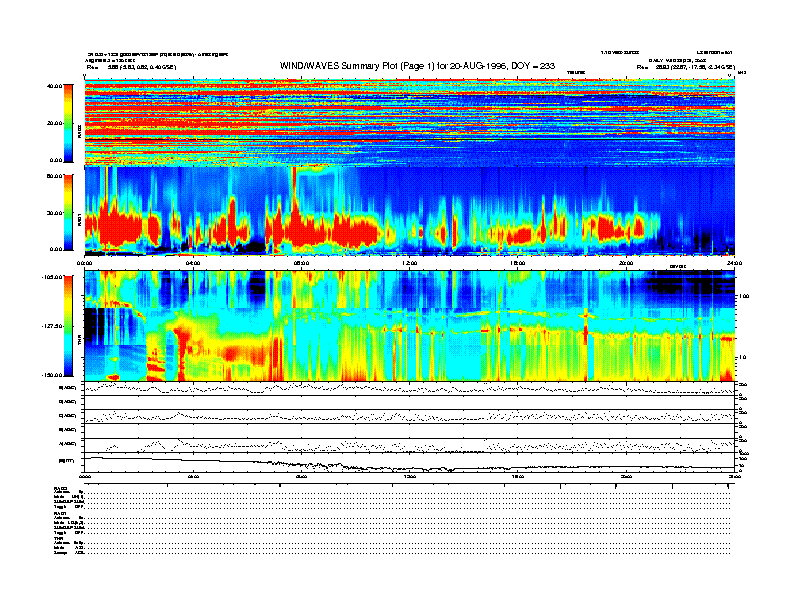Screen dimensions: 792x612
Task: Select the -150.00 tick on TNR scale
Action: [x=52, y=375]
